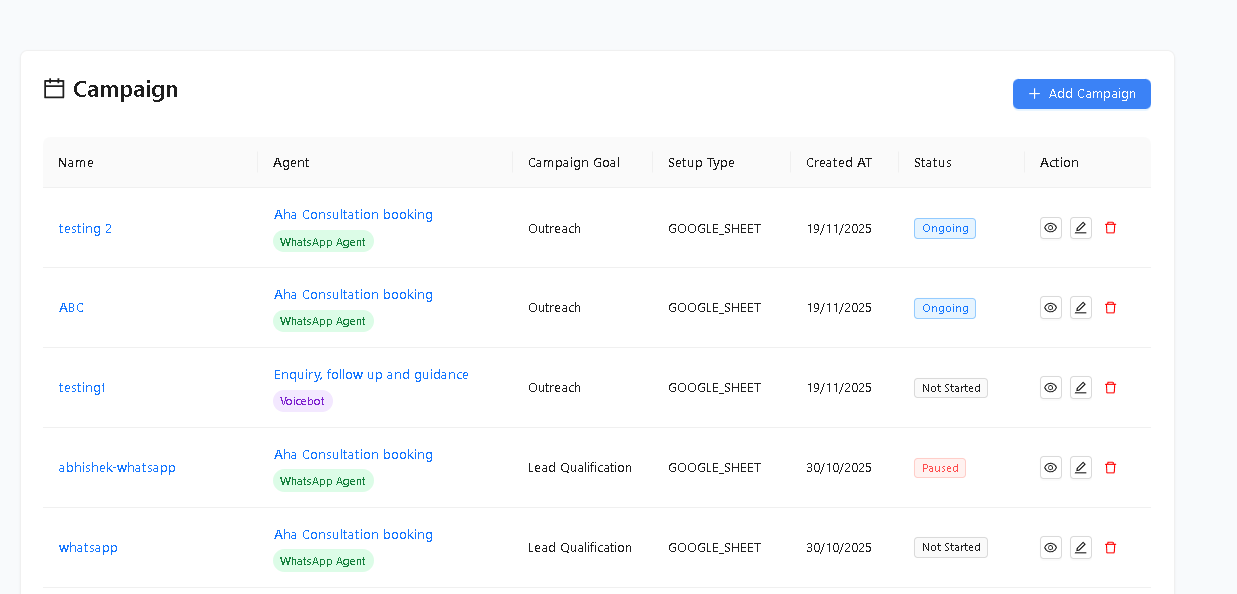Open the testing1 campaign link
Screen dimensions: 1237x594
click(x=82, y=388)
